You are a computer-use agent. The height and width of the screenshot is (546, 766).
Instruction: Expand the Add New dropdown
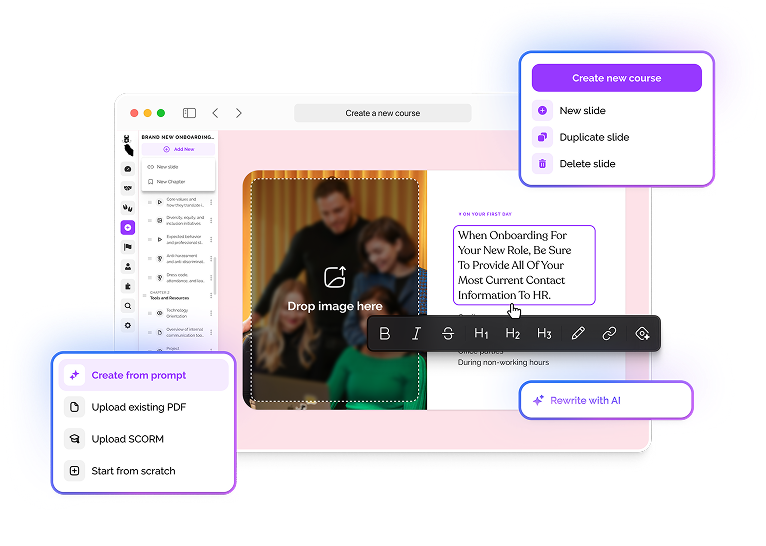(x=178, y=149)
